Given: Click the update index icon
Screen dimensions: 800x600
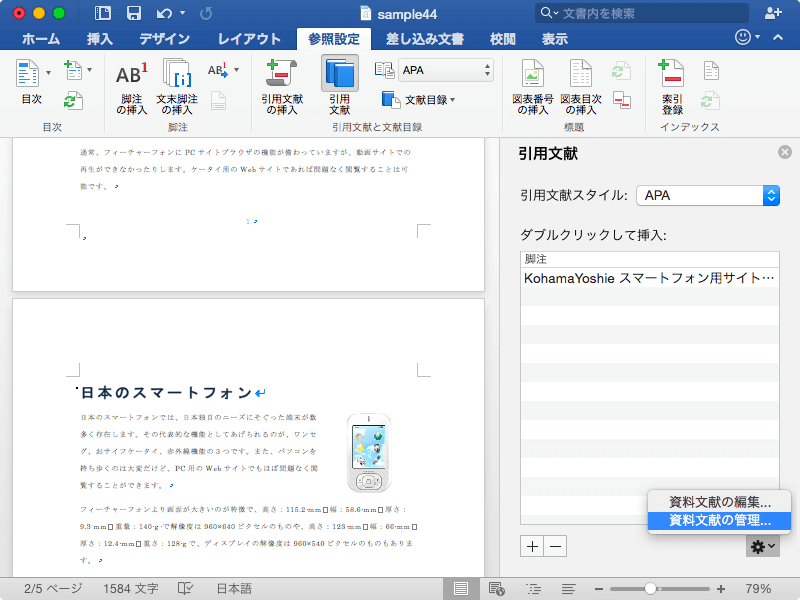Looking at the screenshot, I should point(710,101).
